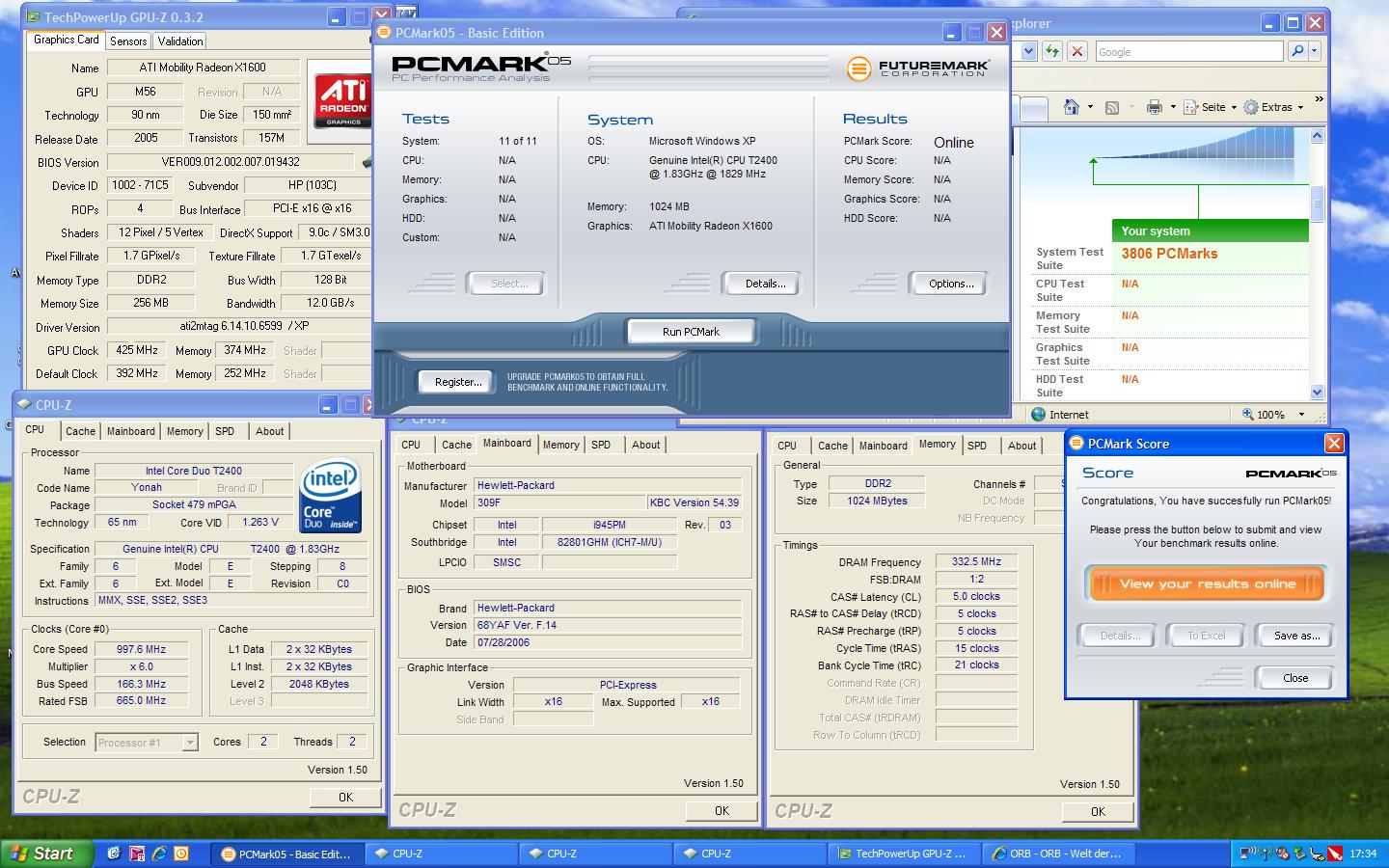Screen dimensions: 1389x868
Task: Click the 3806 PCMarks score text
Action: click(x=1169, y=254)
